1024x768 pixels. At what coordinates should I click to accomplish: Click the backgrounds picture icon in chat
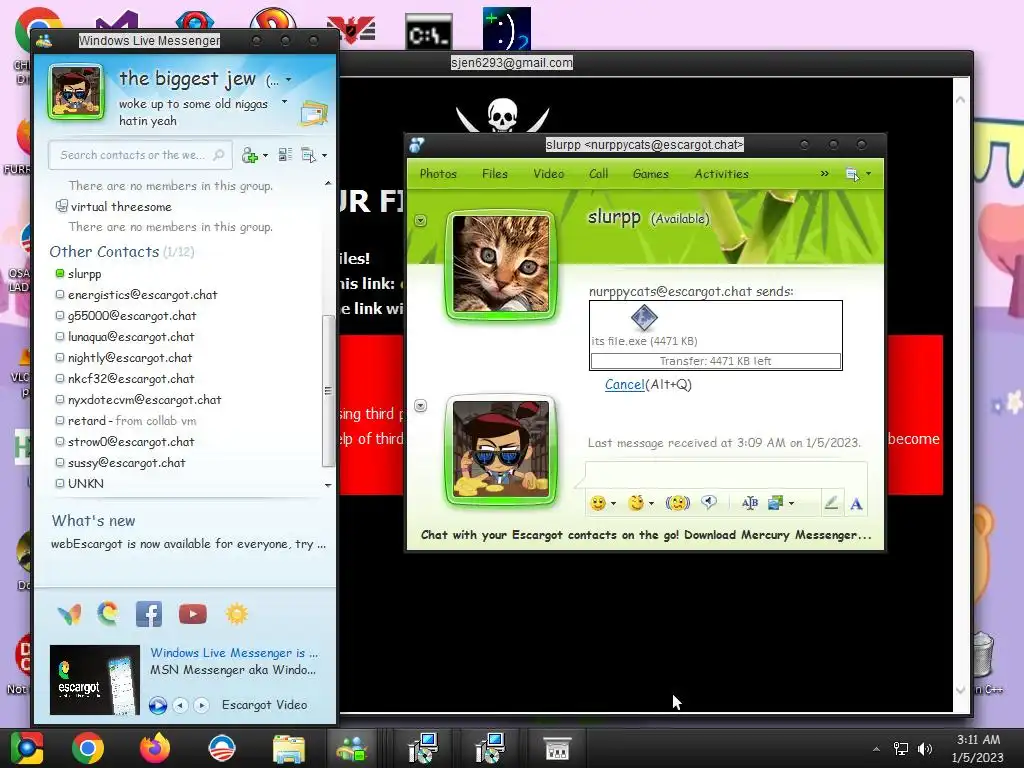pos(776,502)
